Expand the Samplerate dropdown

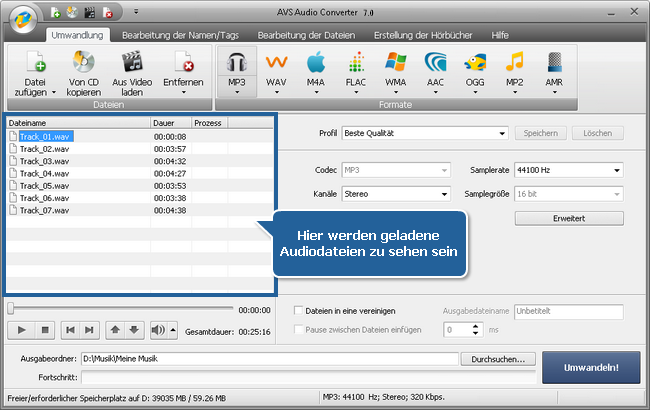(x=568, y=170)
